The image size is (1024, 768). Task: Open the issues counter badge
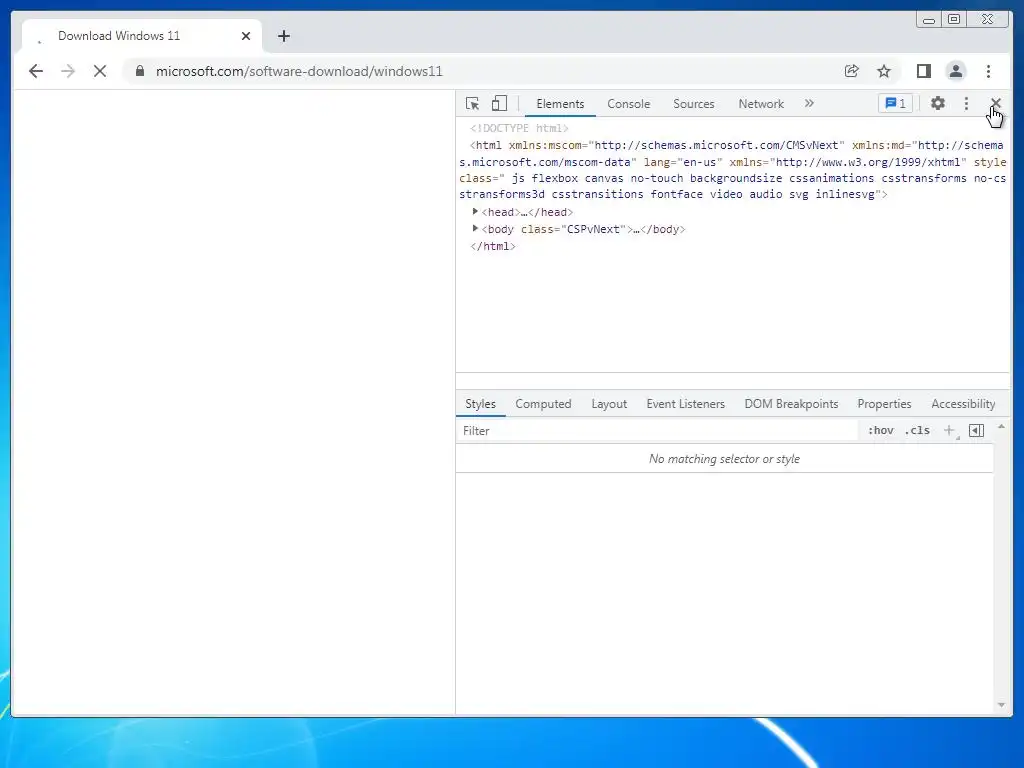pyautogui.click(x=895, y=103)
